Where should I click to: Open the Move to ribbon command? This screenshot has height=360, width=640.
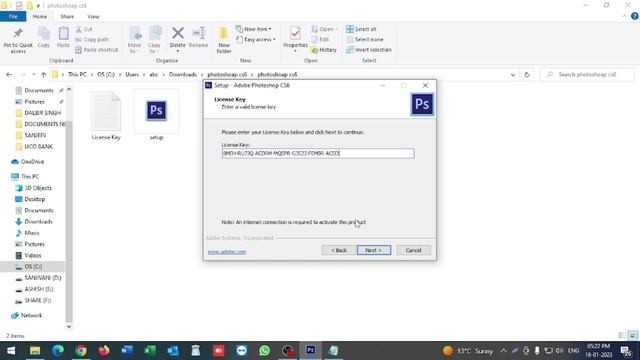point(134,40)
